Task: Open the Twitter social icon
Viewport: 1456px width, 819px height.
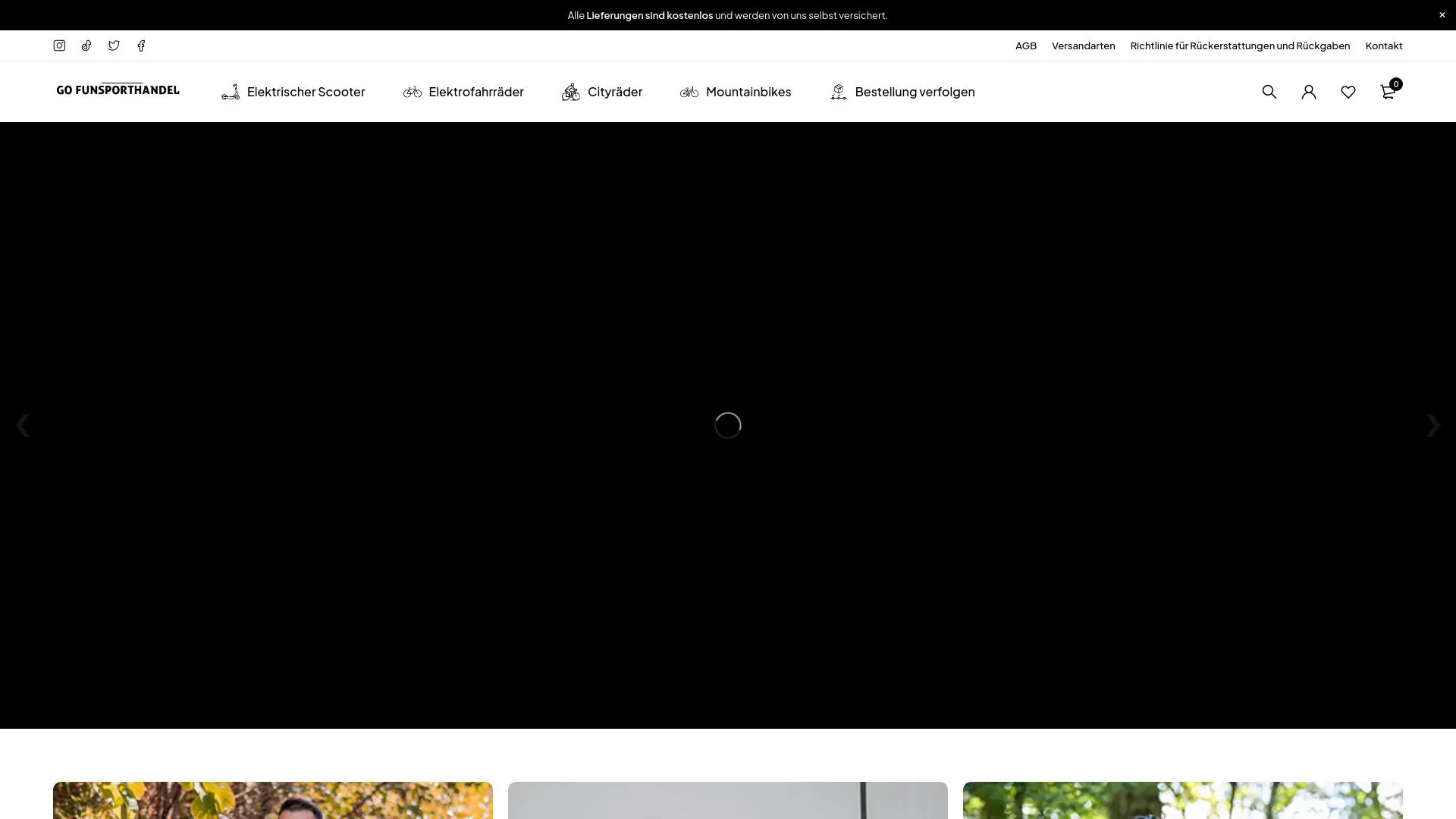Action: coord(114,45)
